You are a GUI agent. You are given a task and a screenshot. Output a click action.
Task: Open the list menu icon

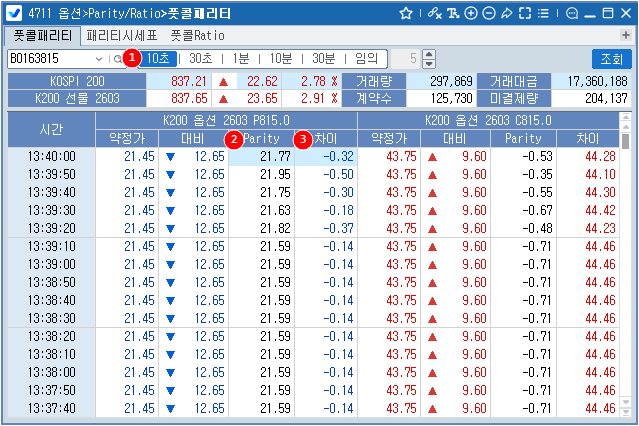[x=542, y=13]
